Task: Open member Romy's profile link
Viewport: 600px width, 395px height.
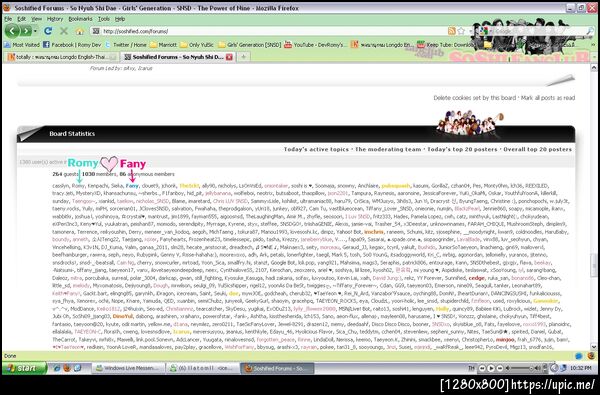Action: point(78,186)
